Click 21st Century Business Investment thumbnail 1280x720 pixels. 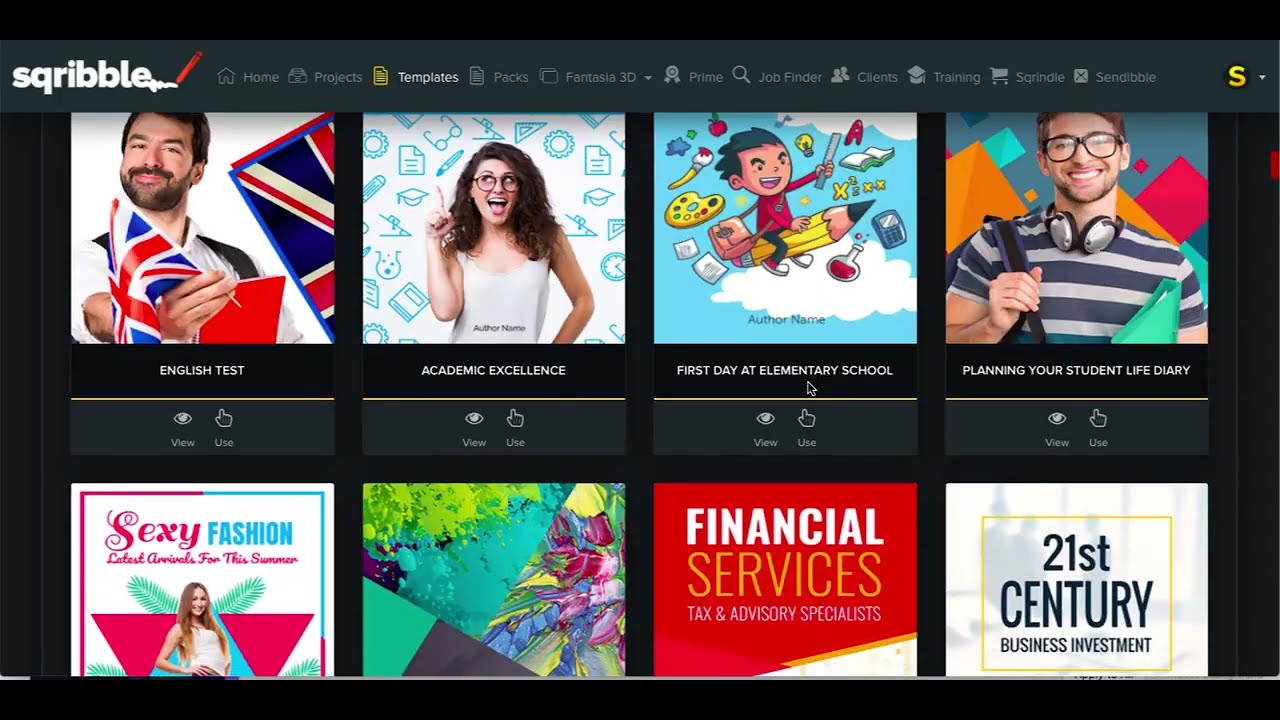click(1077, 580)
